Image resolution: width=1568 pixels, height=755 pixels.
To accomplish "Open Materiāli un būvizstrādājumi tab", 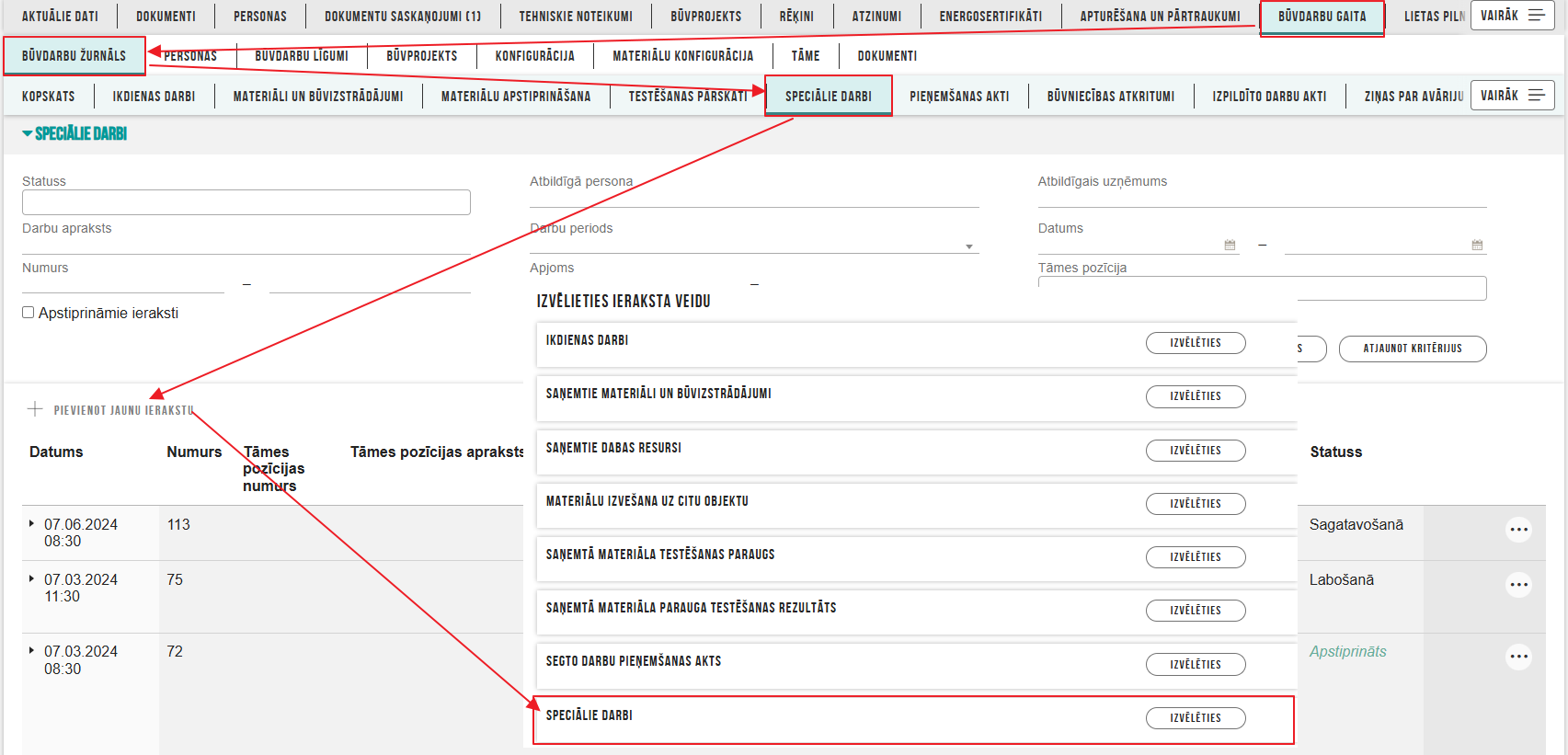I will click(318, 96).
